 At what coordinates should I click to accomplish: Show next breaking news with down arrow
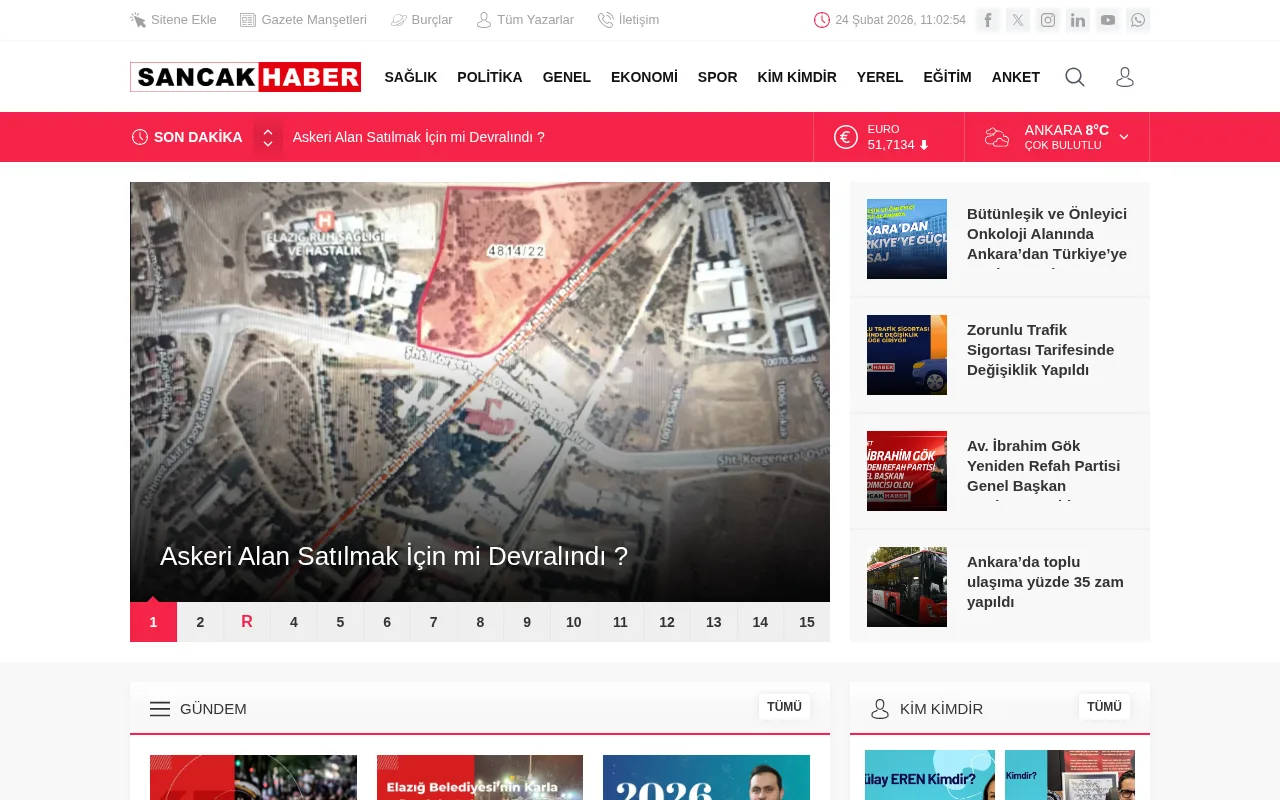point(268,143)
